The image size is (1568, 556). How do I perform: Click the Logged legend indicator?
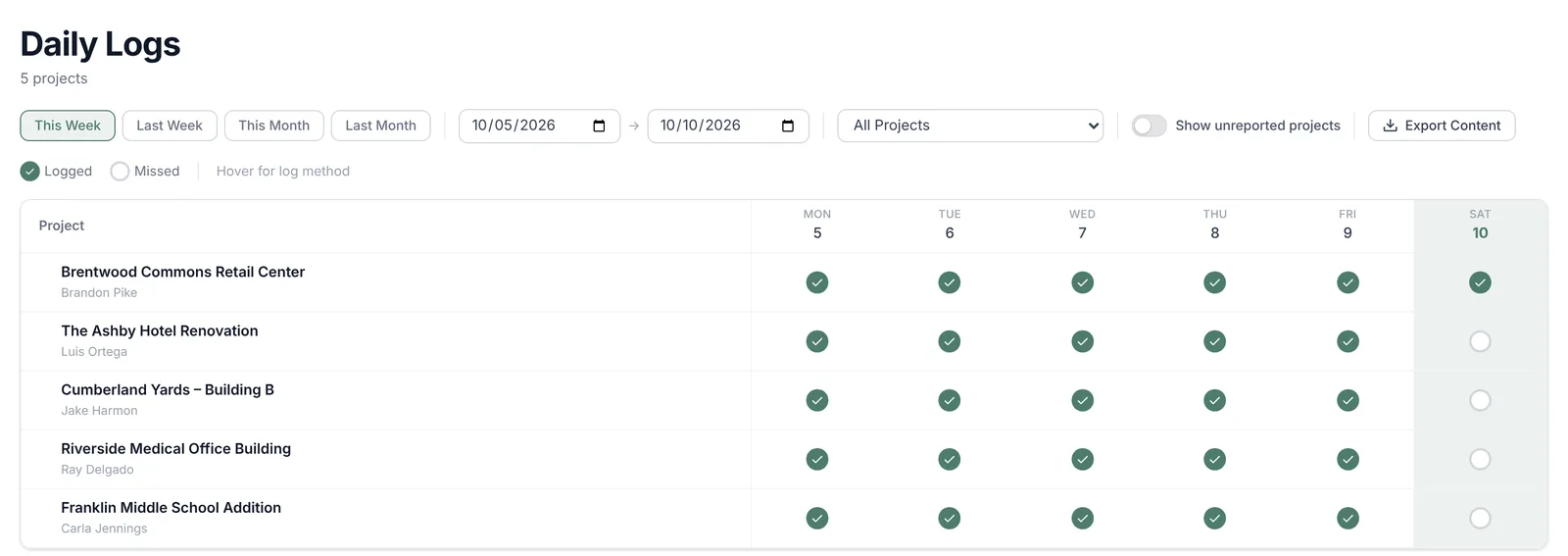point(30,171)
